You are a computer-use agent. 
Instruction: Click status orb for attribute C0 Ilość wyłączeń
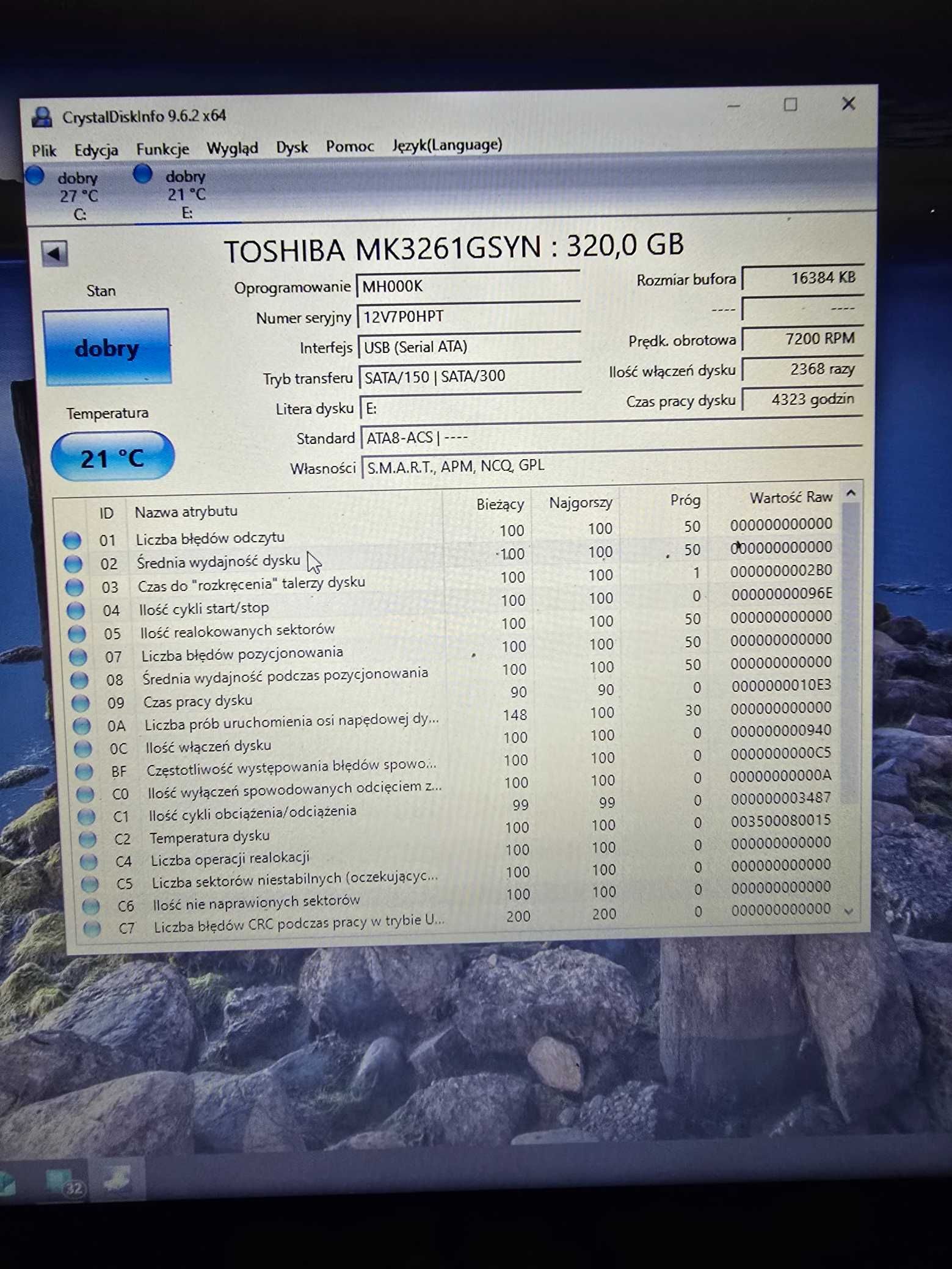pyautogui.click(x=85, y=794)
